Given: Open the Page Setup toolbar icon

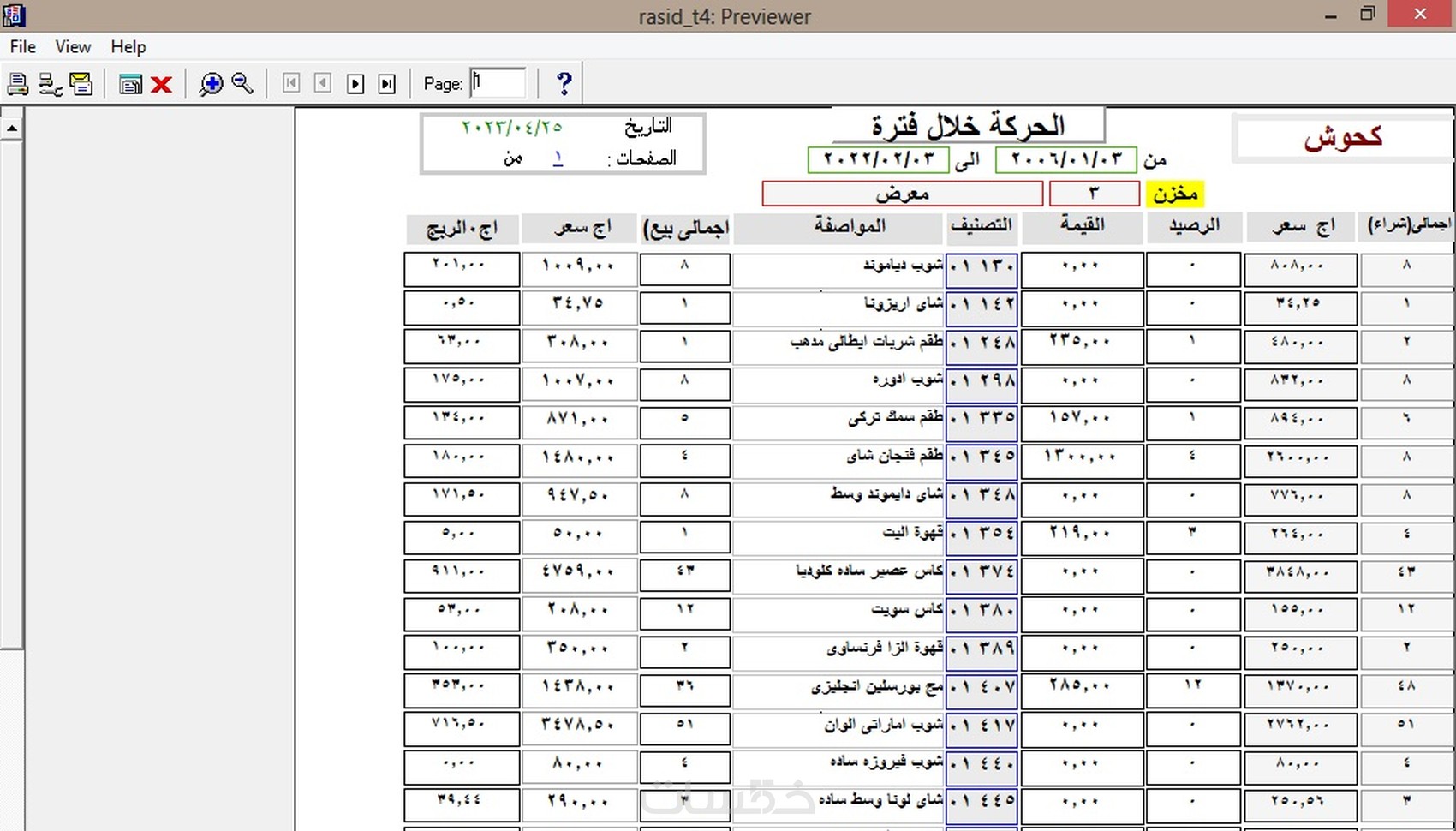Looking at the screenshot, I should 51,83.
